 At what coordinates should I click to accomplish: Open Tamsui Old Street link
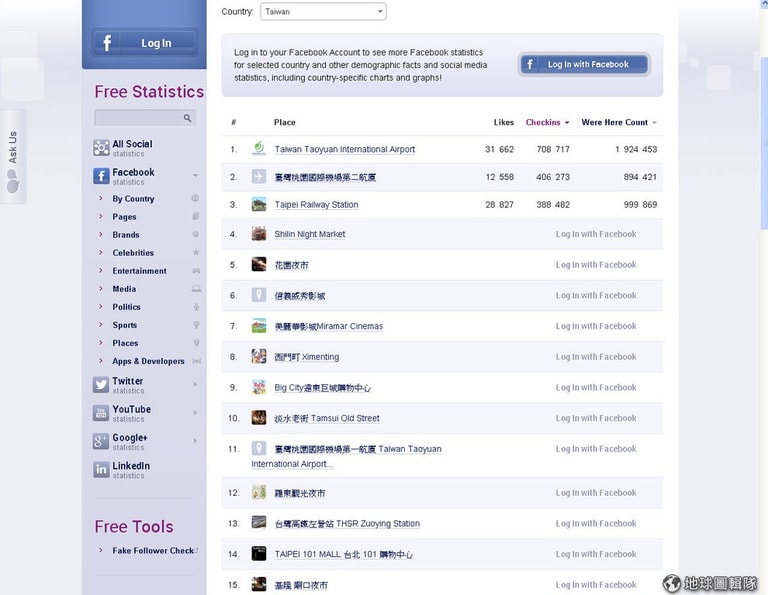pos(327,418)
